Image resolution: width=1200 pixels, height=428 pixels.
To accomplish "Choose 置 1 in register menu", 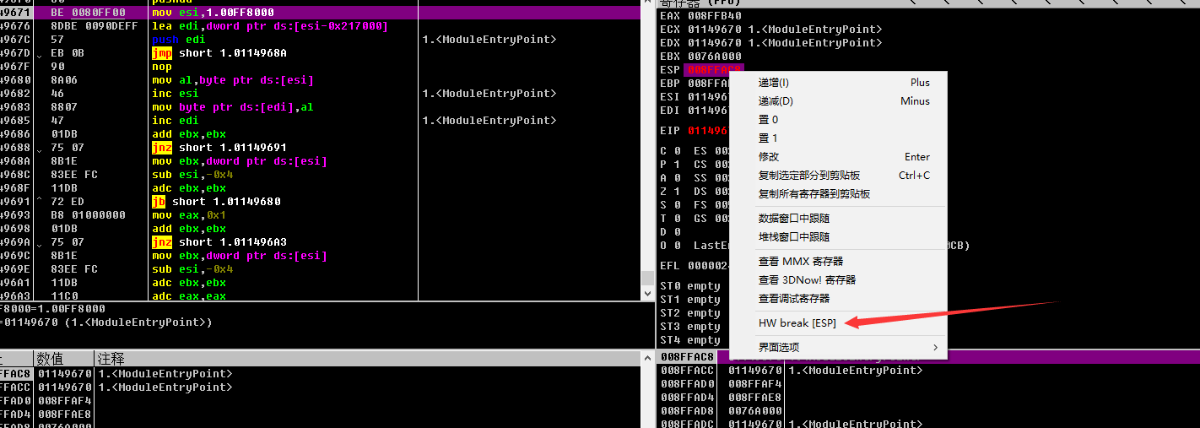I will click(838, 138).
